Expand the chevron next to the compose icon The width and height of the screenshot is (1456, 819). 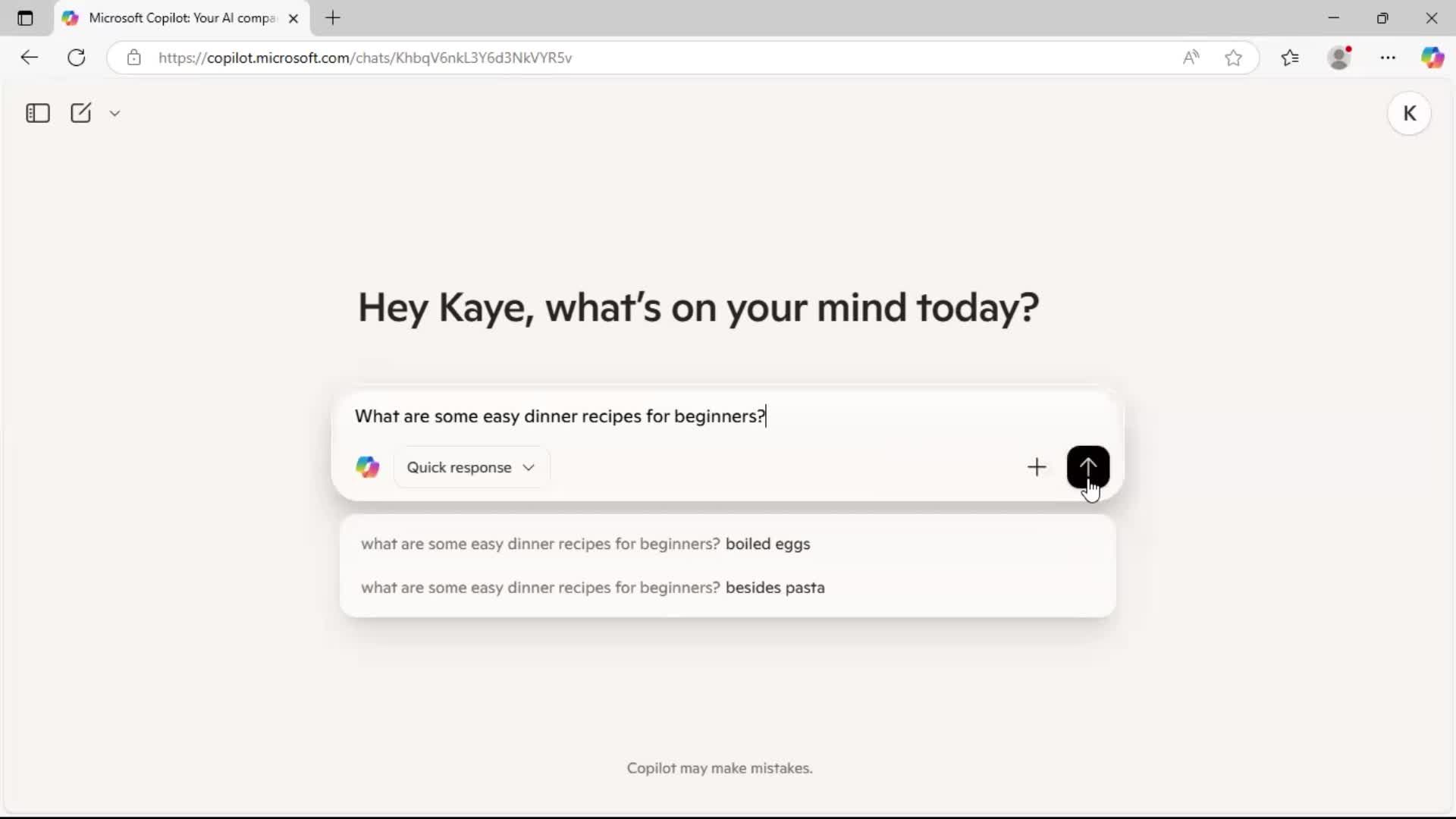point(115,112)
